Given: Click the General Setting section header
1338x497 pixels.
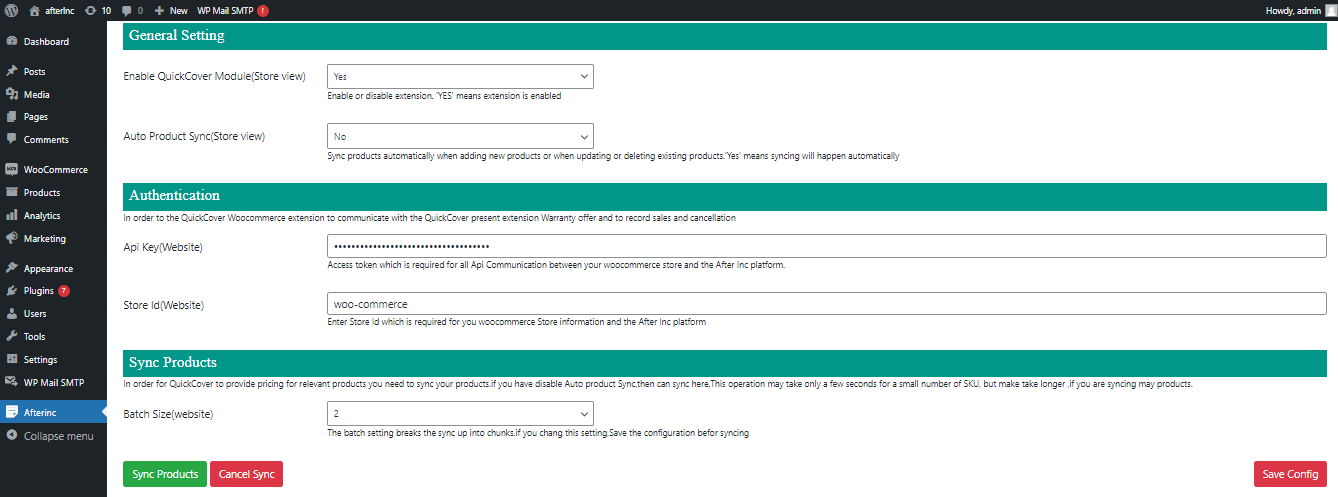Looking at the screenshot, I should (725, 36).
